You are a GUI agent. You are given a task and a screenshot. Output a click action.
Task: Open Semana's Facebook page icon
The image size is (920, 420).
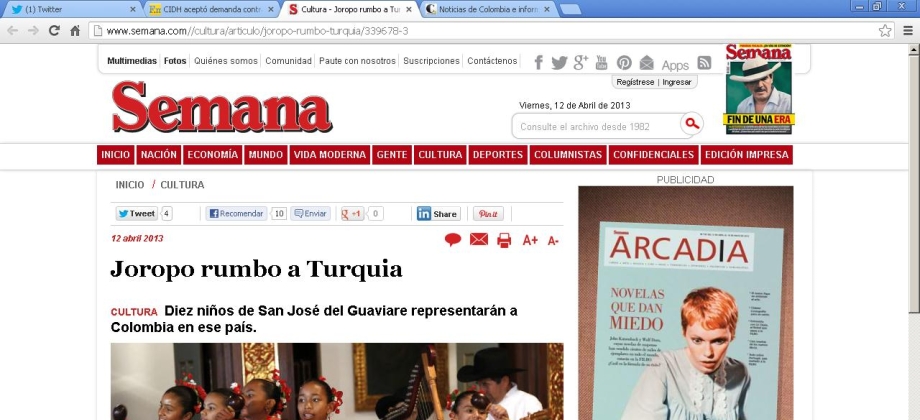538,62
